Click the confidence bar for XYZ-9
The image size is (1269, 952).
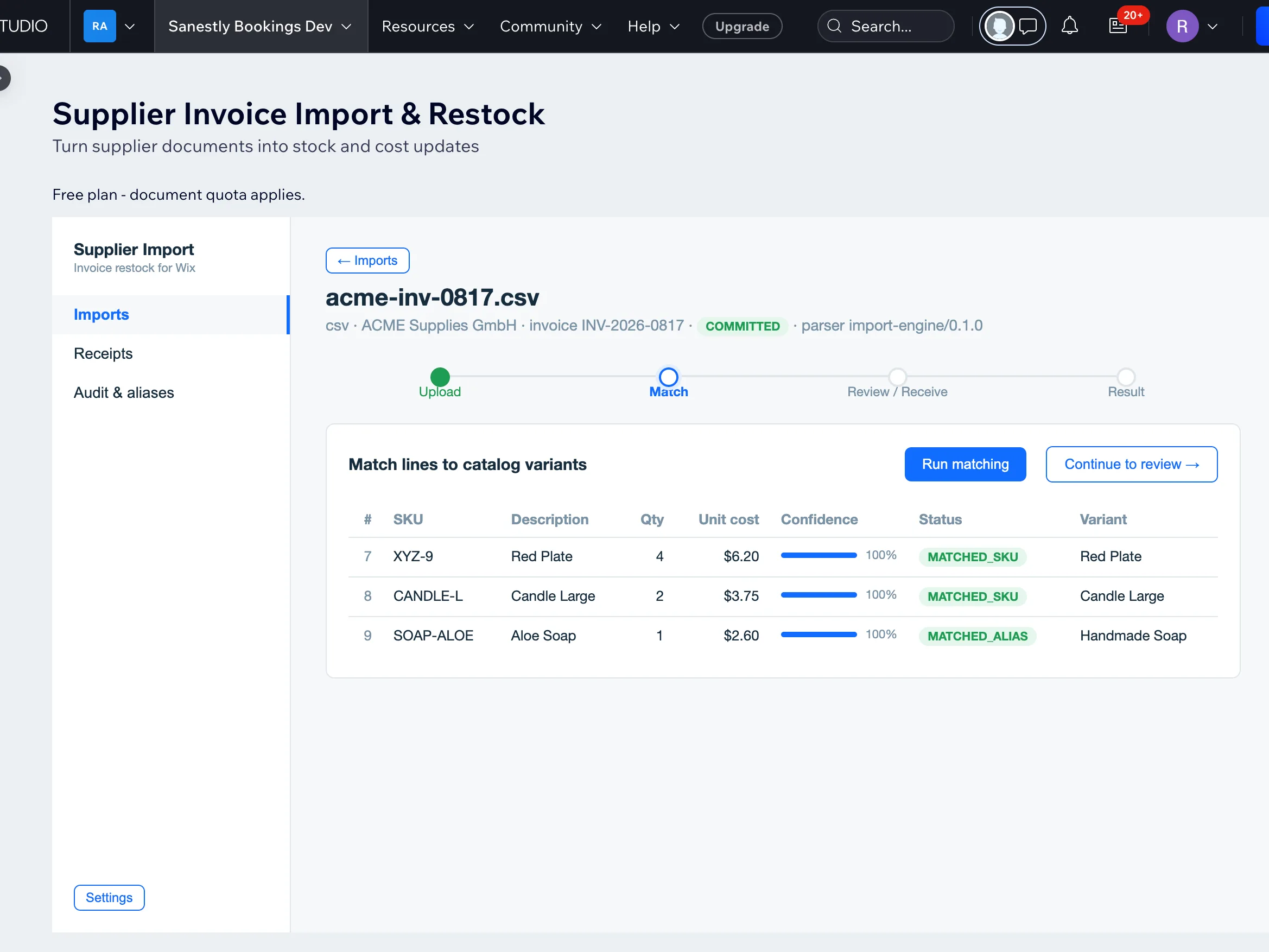click(x=818, y=555)
